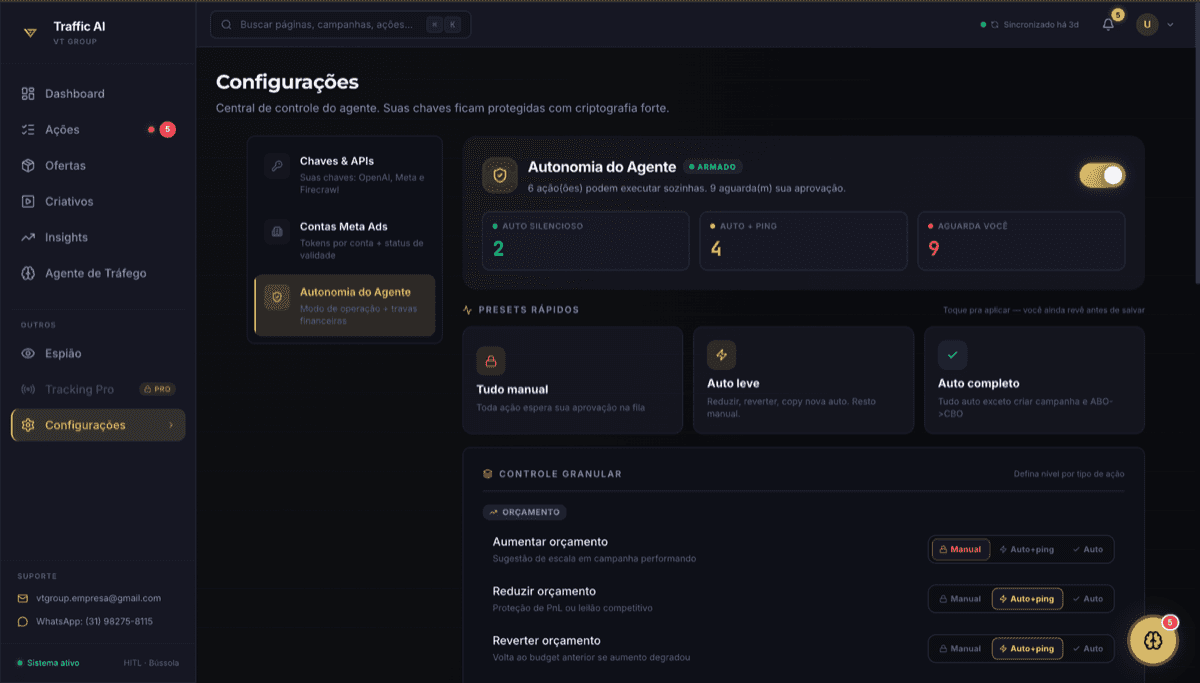Click Sincronizado há 3d status text
The image size is (1200, 683).
1041,24
